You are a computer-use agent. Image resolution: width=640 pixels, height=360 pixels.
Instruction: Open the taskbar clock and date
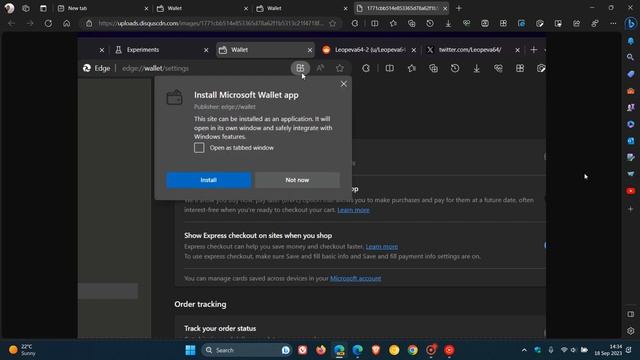[608, 350]
